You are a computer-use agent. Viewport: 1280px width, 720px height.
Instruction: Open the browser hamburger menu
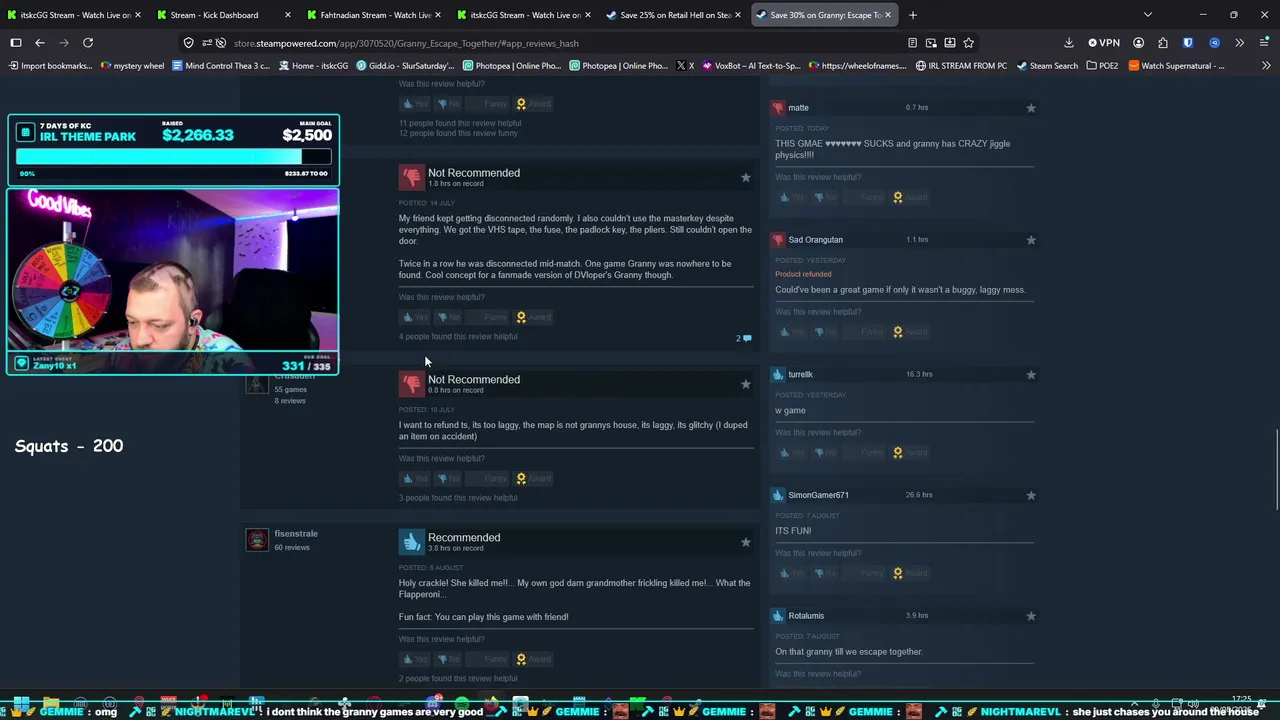tap(1264, 43)
